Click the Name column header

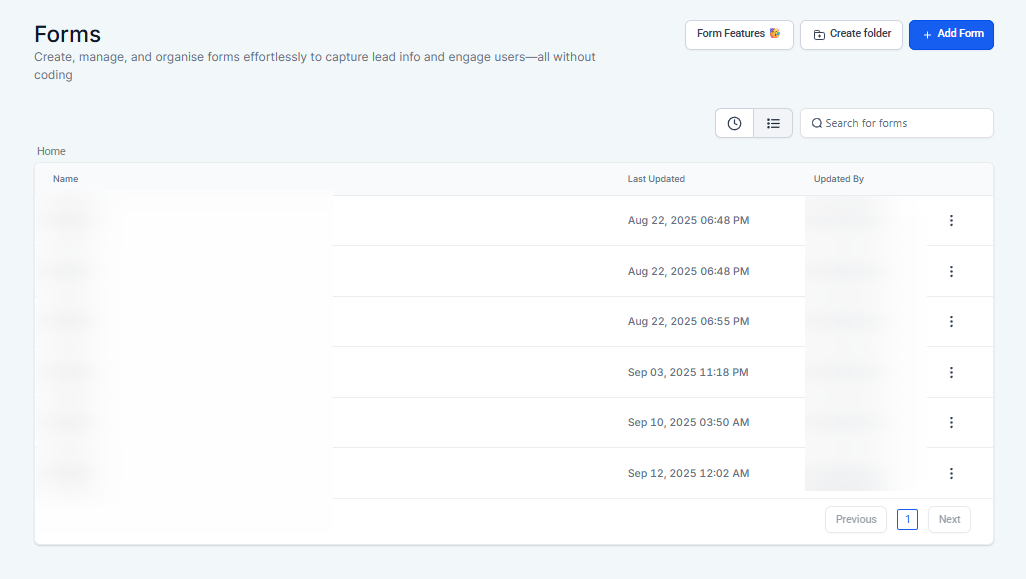pyautogui.click(x=65, y=179)
